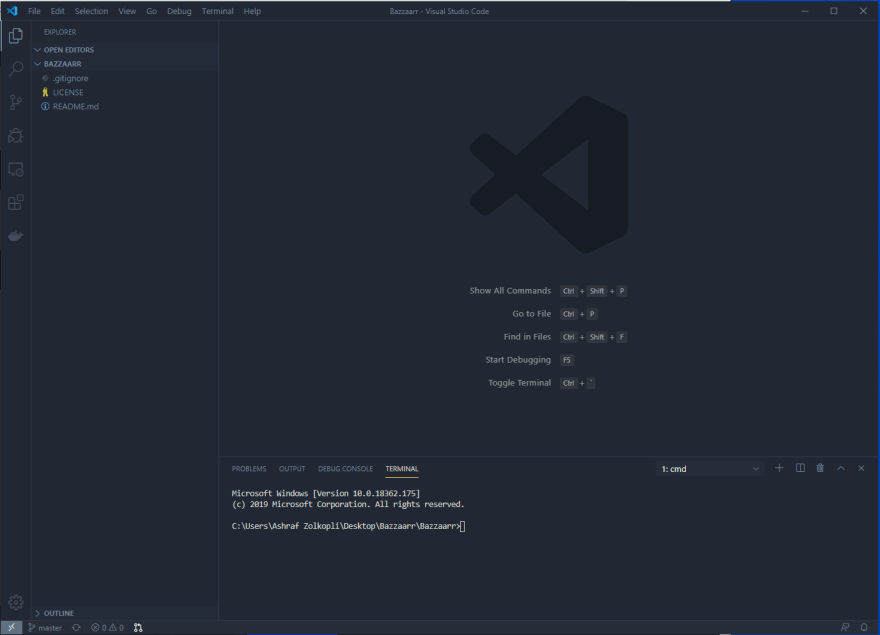Click the 'Microsoft Windows [Version 10.0.18362.175]' line
The height and width of the screenshot is (635, 880).
coord(326,494)
